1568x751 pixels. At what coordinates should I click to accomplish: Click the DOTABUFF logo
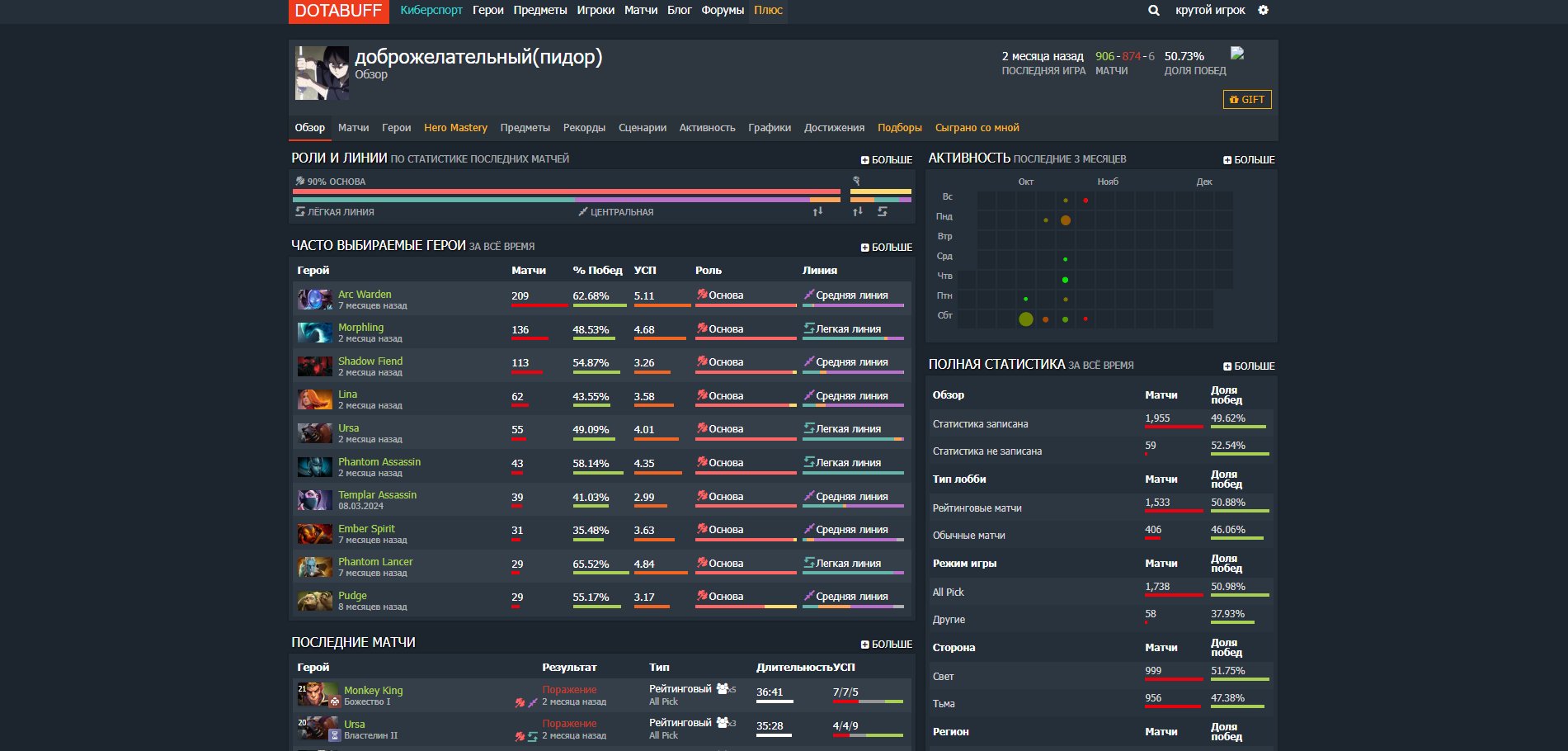(x=338, y=12)
